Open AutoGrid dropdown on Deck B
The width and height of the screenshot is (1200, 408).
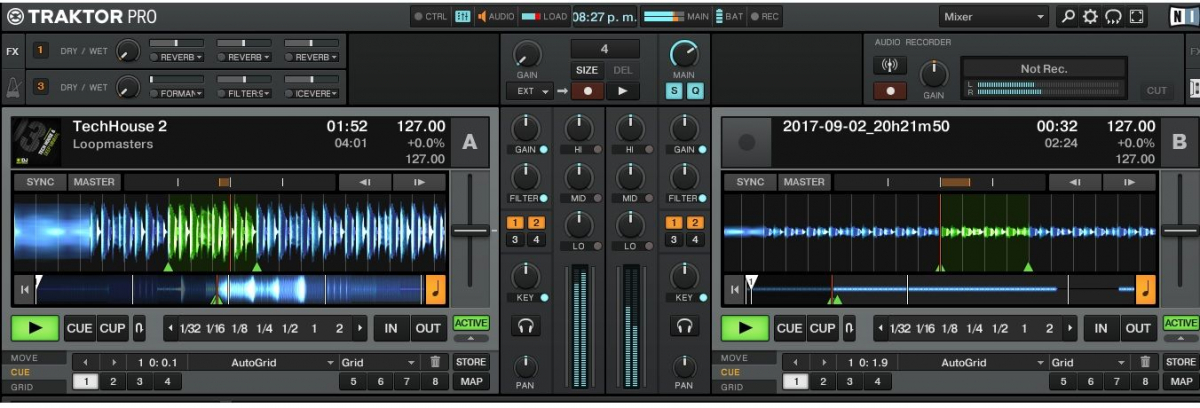pos(971,362)
